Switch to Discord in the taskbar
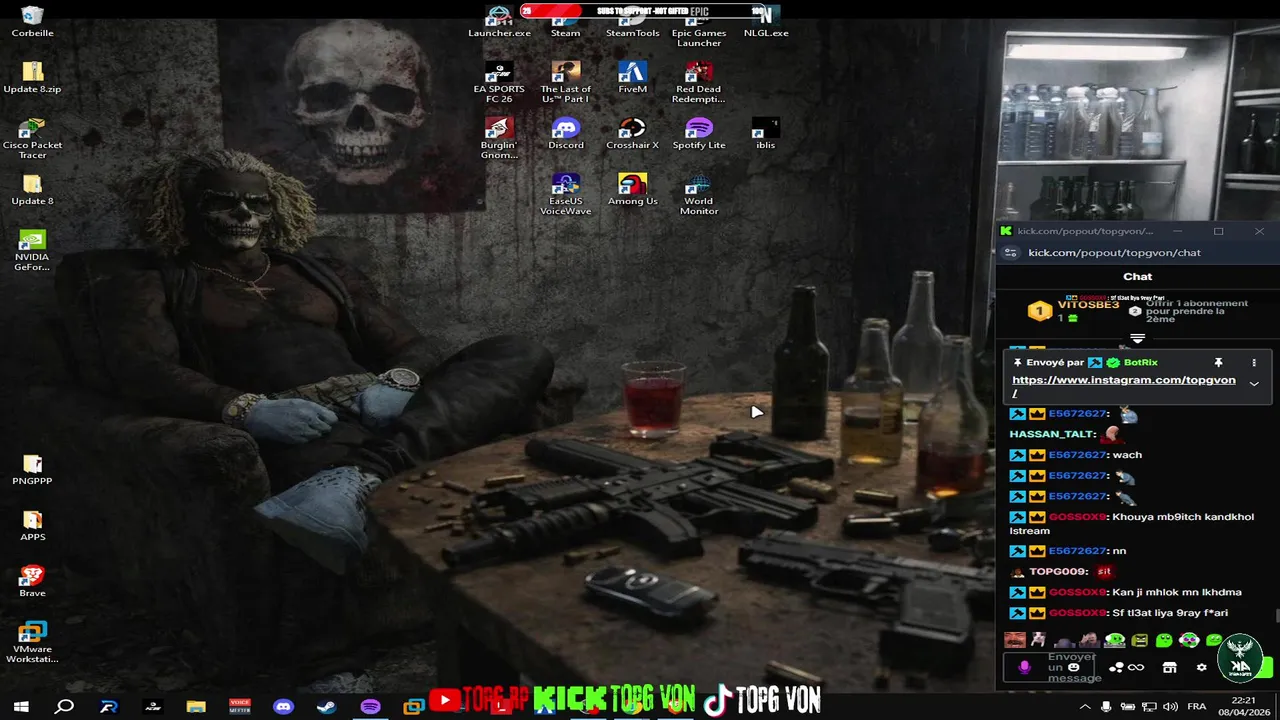 point(283,706)
